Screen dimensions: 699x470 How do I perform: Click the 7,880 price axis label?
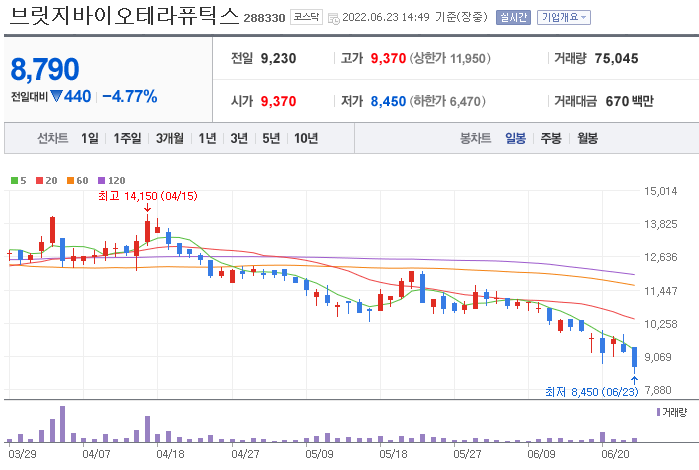[x=658, y=390]
